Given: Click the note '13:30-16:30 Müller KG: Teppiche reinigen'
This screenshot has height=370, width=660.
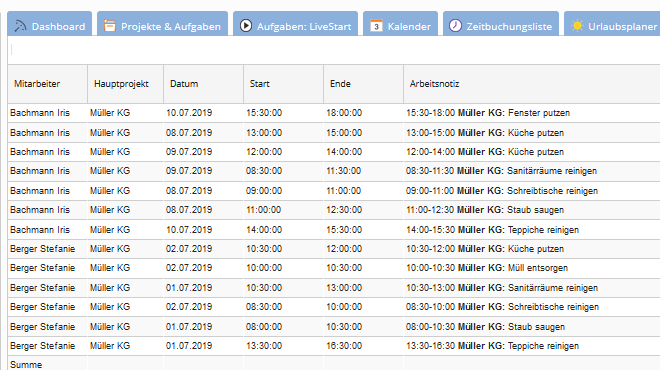Looking at the screenshot, I should (x=492, y=346).
